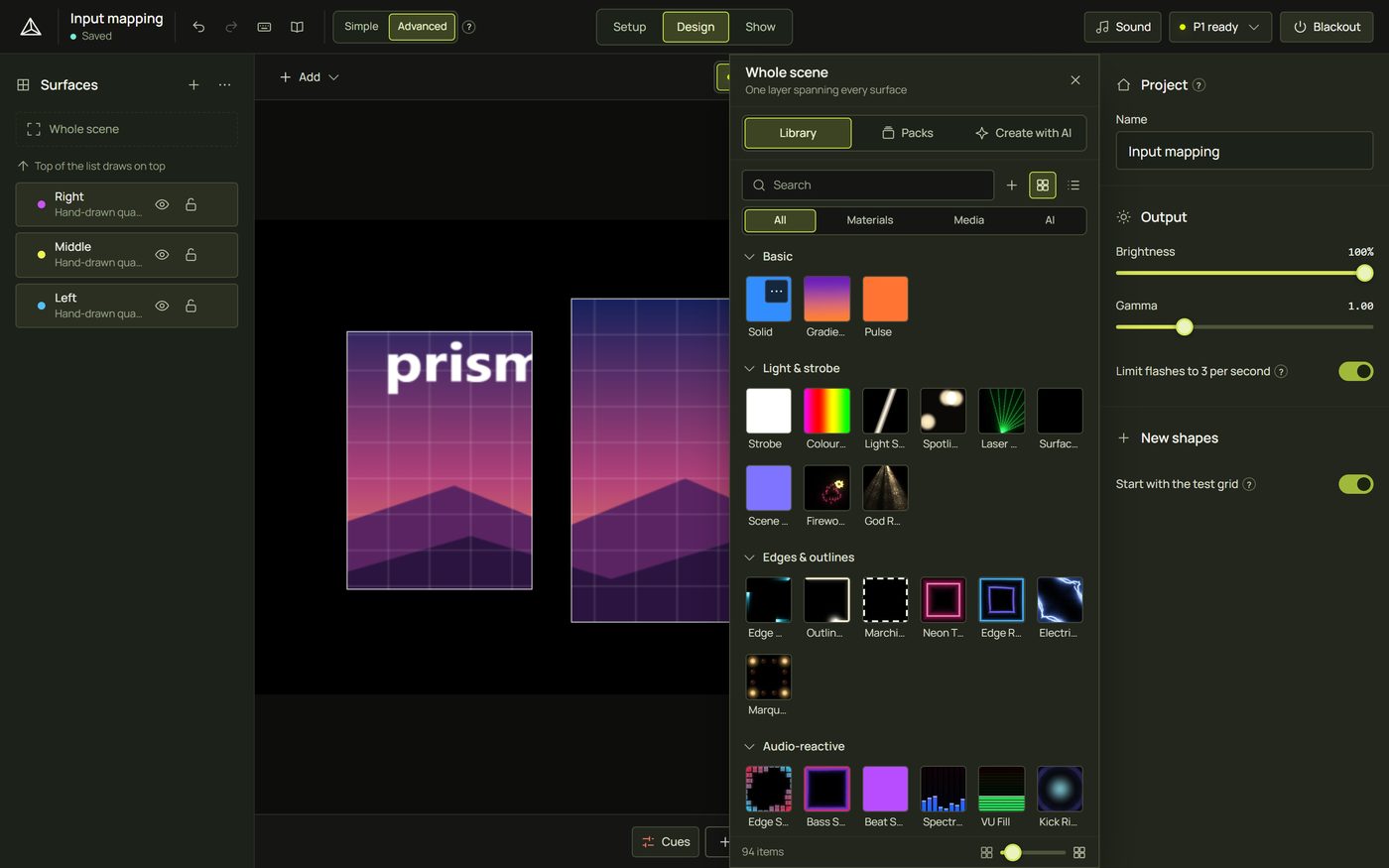Image resolution: width=1389 pixels, height=868 pixels.
Task: Filter library by Materials
Action: pyautogui.click(x=870, y=220)
